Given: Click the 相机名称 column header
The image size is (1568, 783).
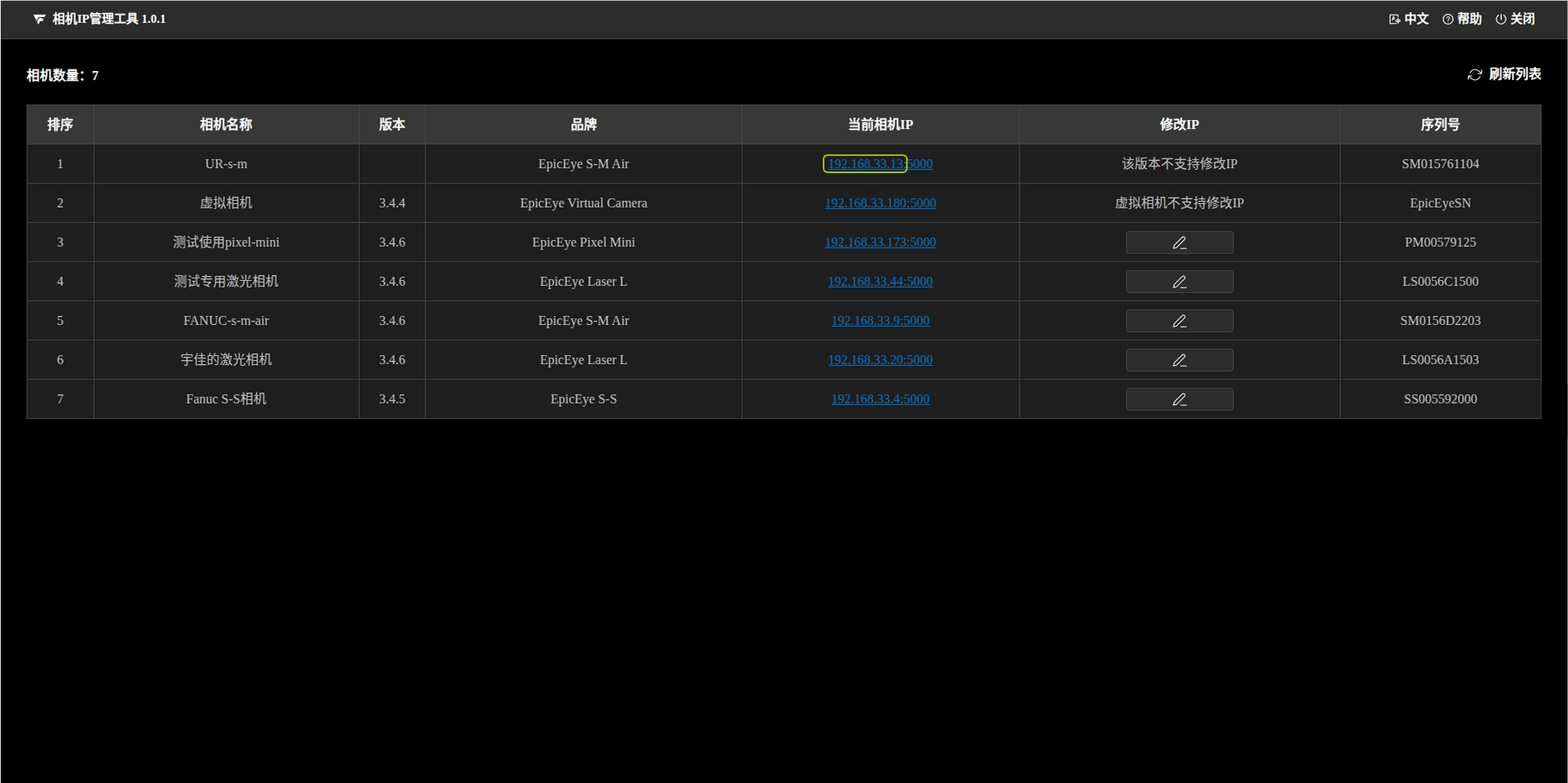Looking at the screenshot, I should click(226, 125).
